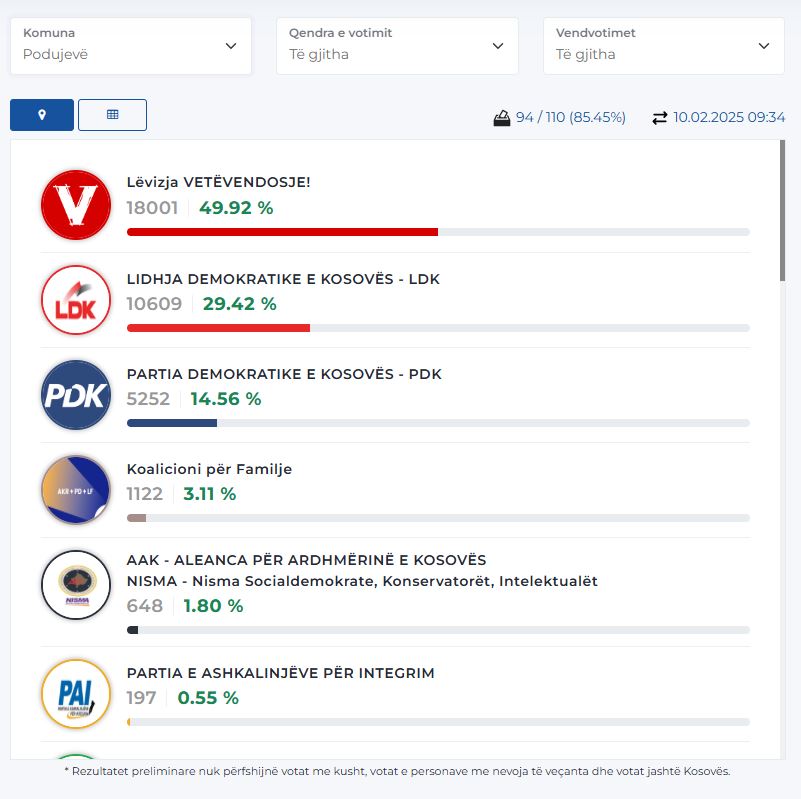Click the 14.56 % percentage
The height and width of the screenshot is (799, 801).
[x=226, y=399]
